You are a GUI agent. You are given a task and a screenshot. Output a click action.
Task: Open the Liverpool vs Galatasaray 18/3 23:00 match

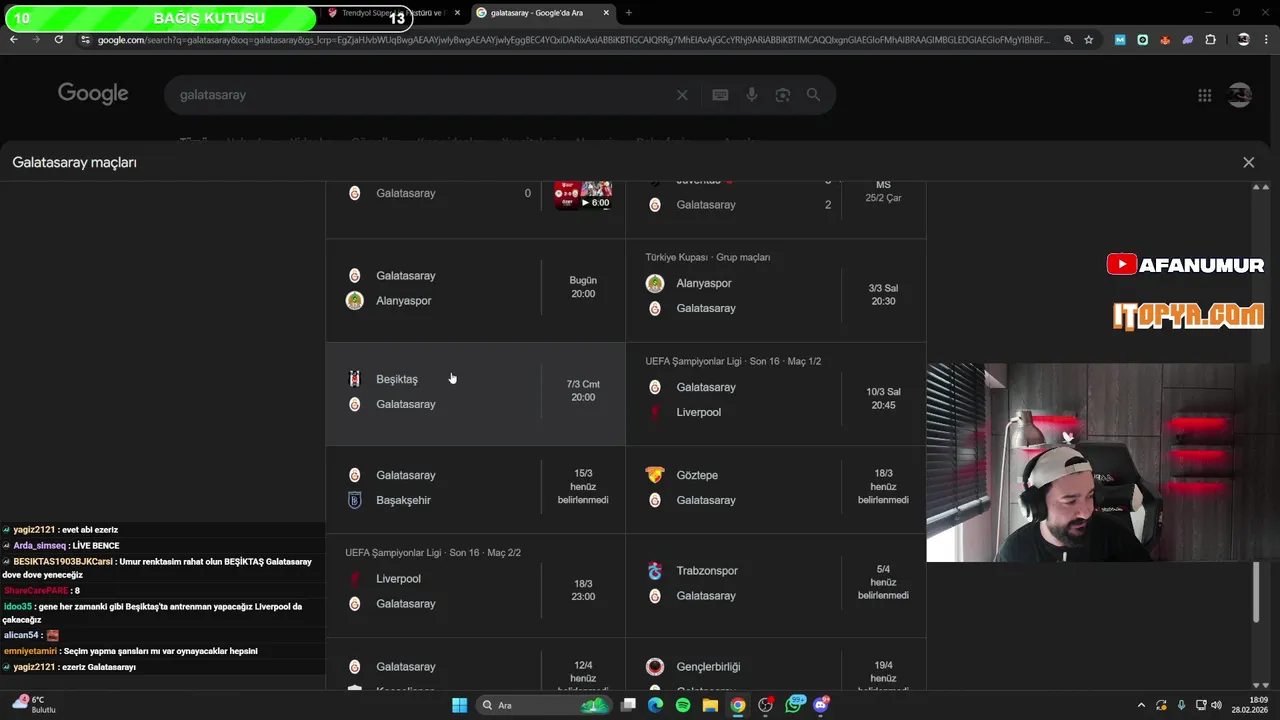[x=476, y=586]
